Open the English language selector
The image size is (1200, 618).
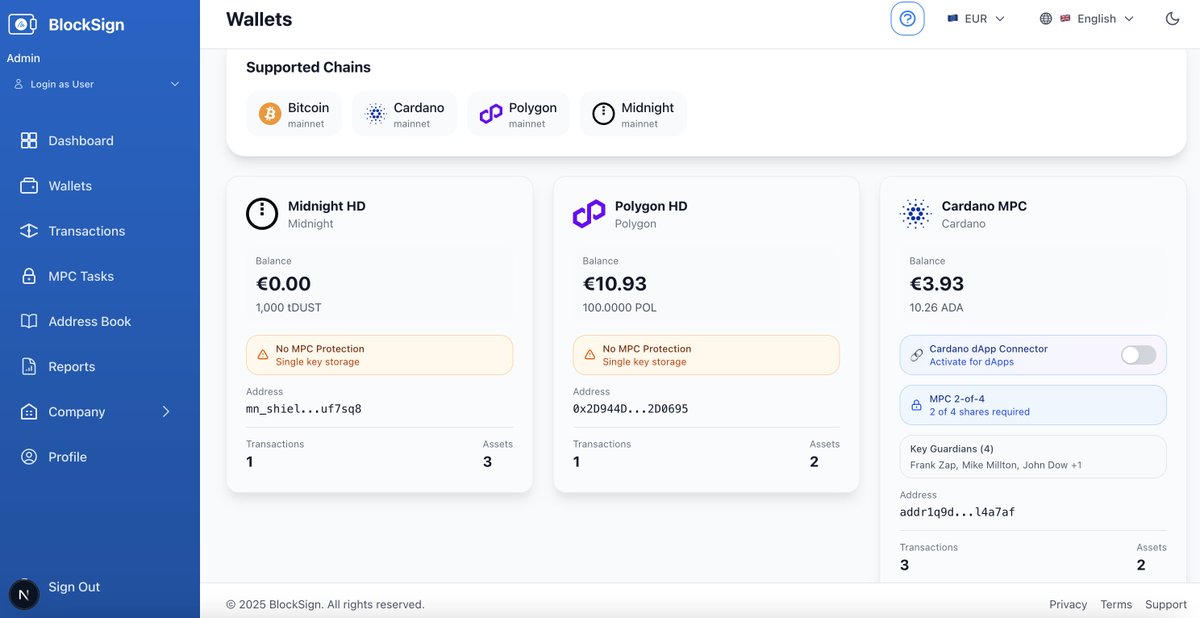point(1086,18)
